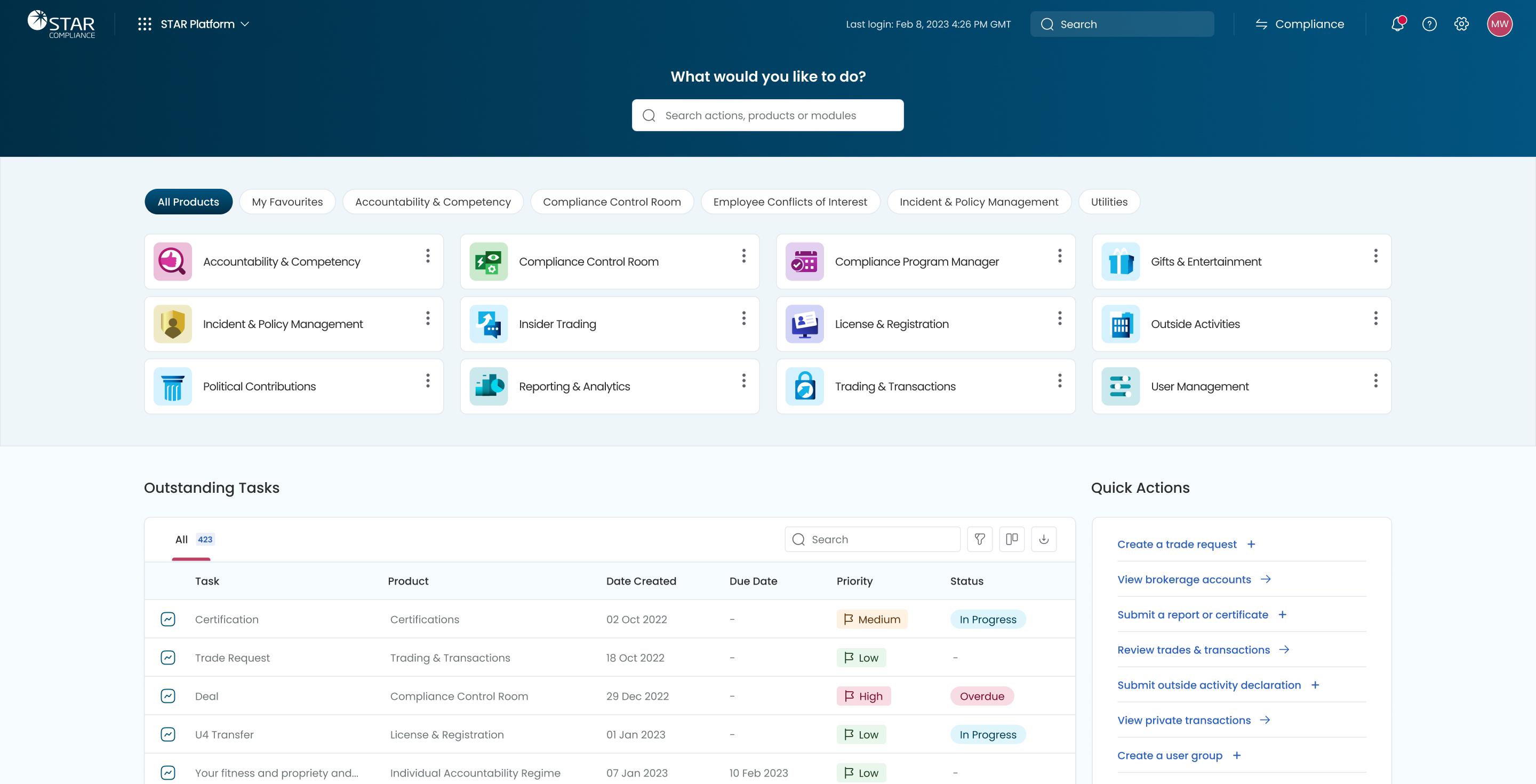Click the help question mark icon

pos(1429,25)
